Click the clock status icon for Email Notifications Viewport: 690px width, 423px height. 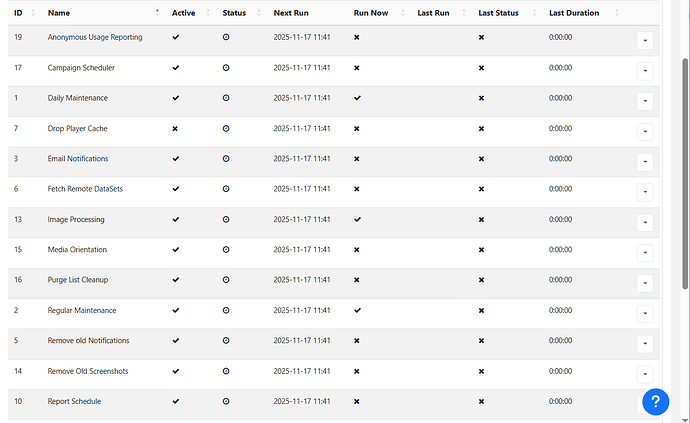[x=226, y=159]
